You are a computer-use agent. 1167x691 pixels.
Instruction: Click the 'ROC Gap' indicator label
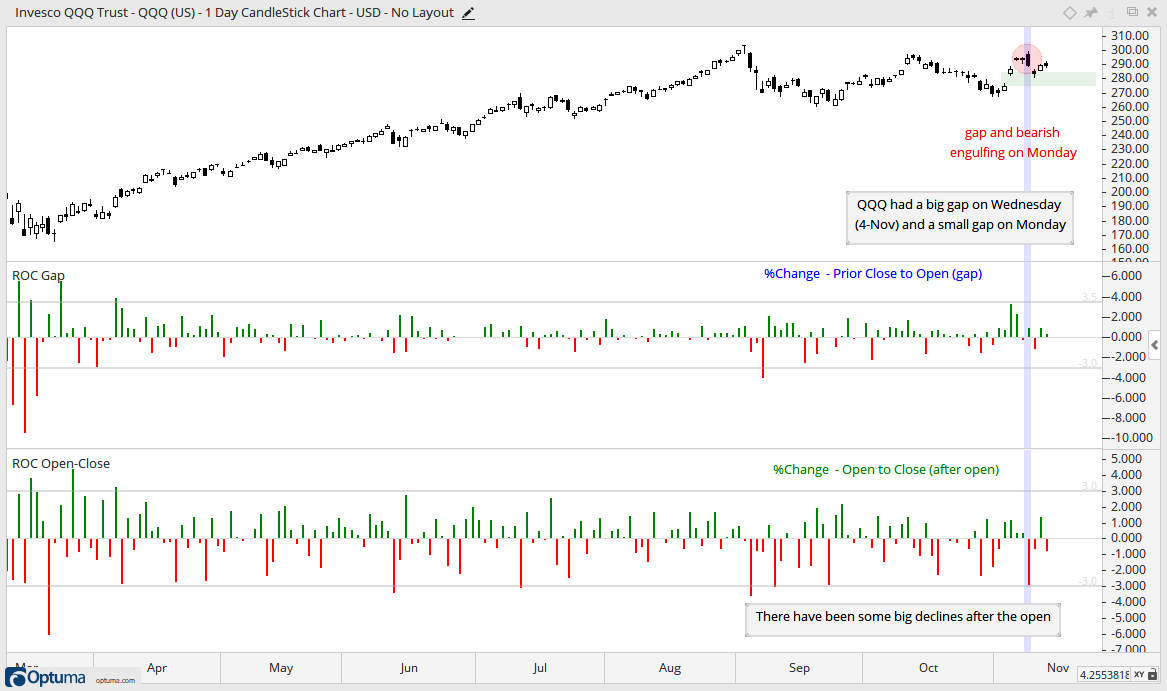tap(38, 276)
